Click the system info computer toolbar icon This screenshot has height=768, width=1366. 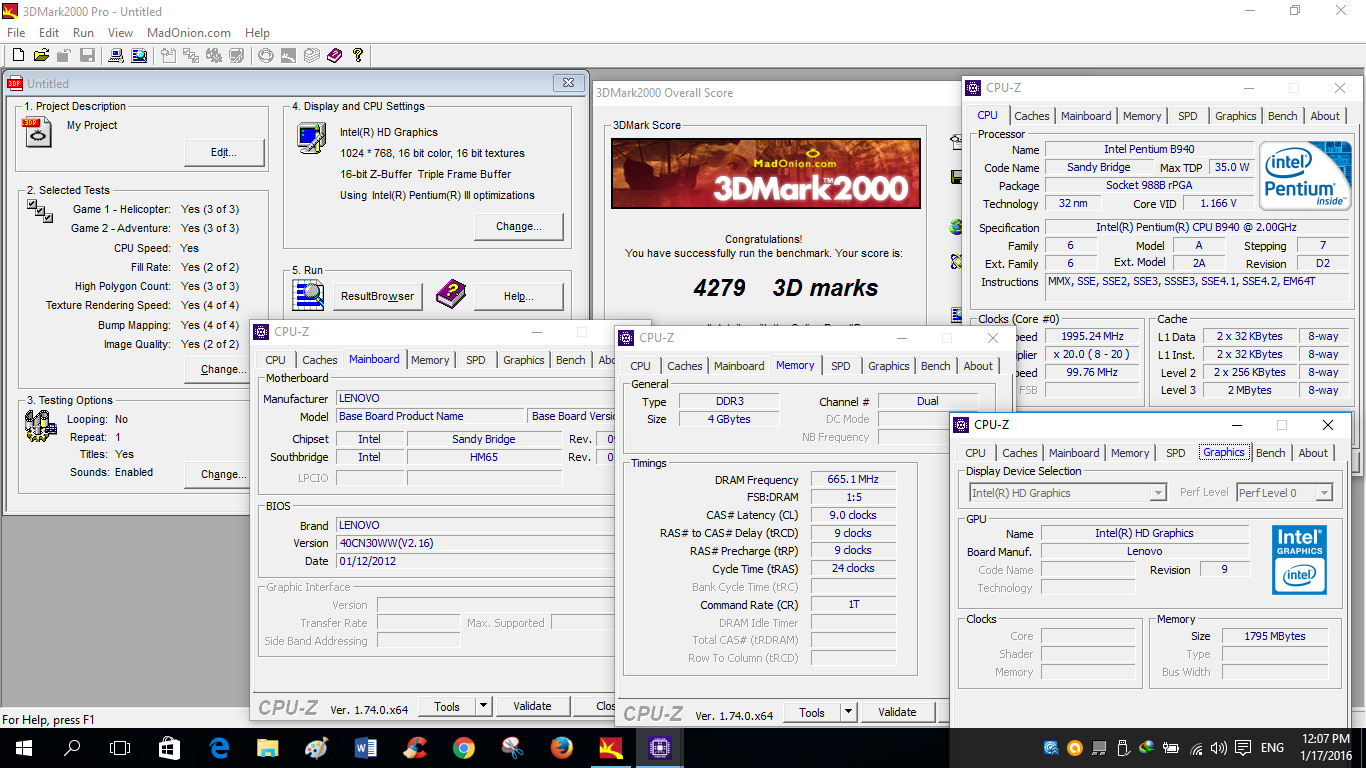click(x=116, y=55)
